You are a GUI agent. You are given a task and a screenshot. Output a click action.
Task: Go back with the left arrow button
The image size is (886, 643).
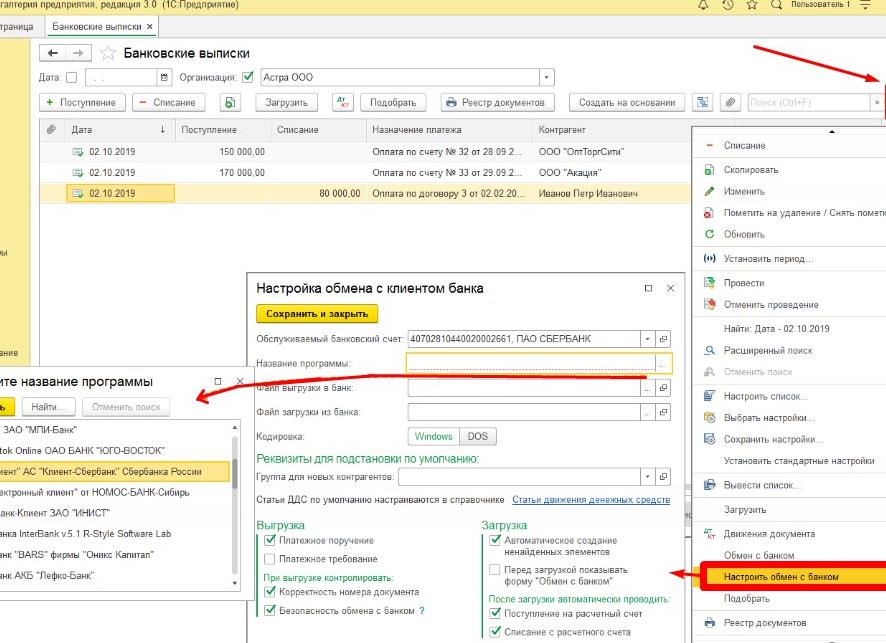tap(53, 53)
